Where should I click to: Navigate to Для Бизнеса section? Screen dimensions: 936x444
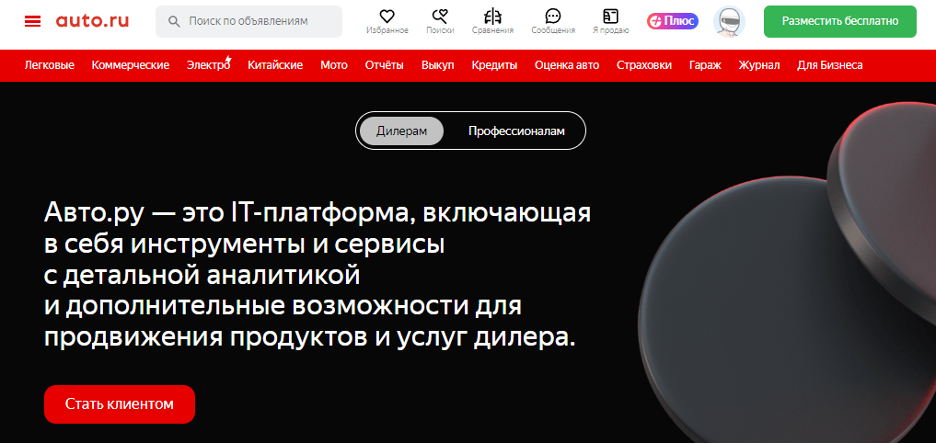click(829, 65)
